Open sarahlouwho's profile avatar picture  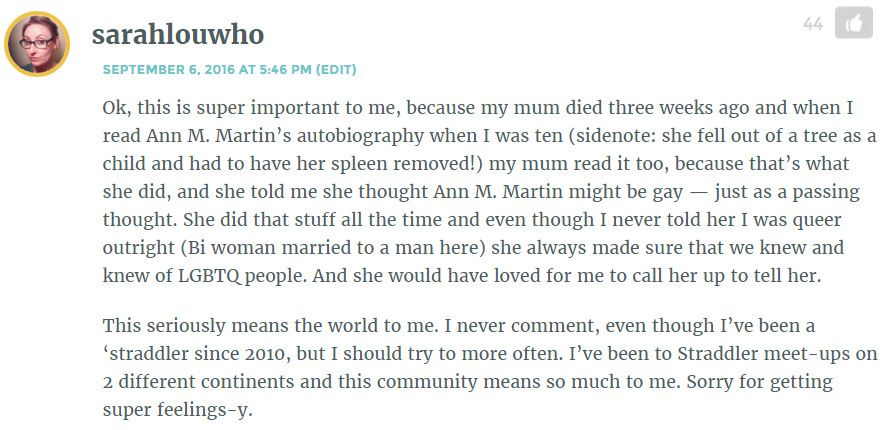tap(37, 44)
